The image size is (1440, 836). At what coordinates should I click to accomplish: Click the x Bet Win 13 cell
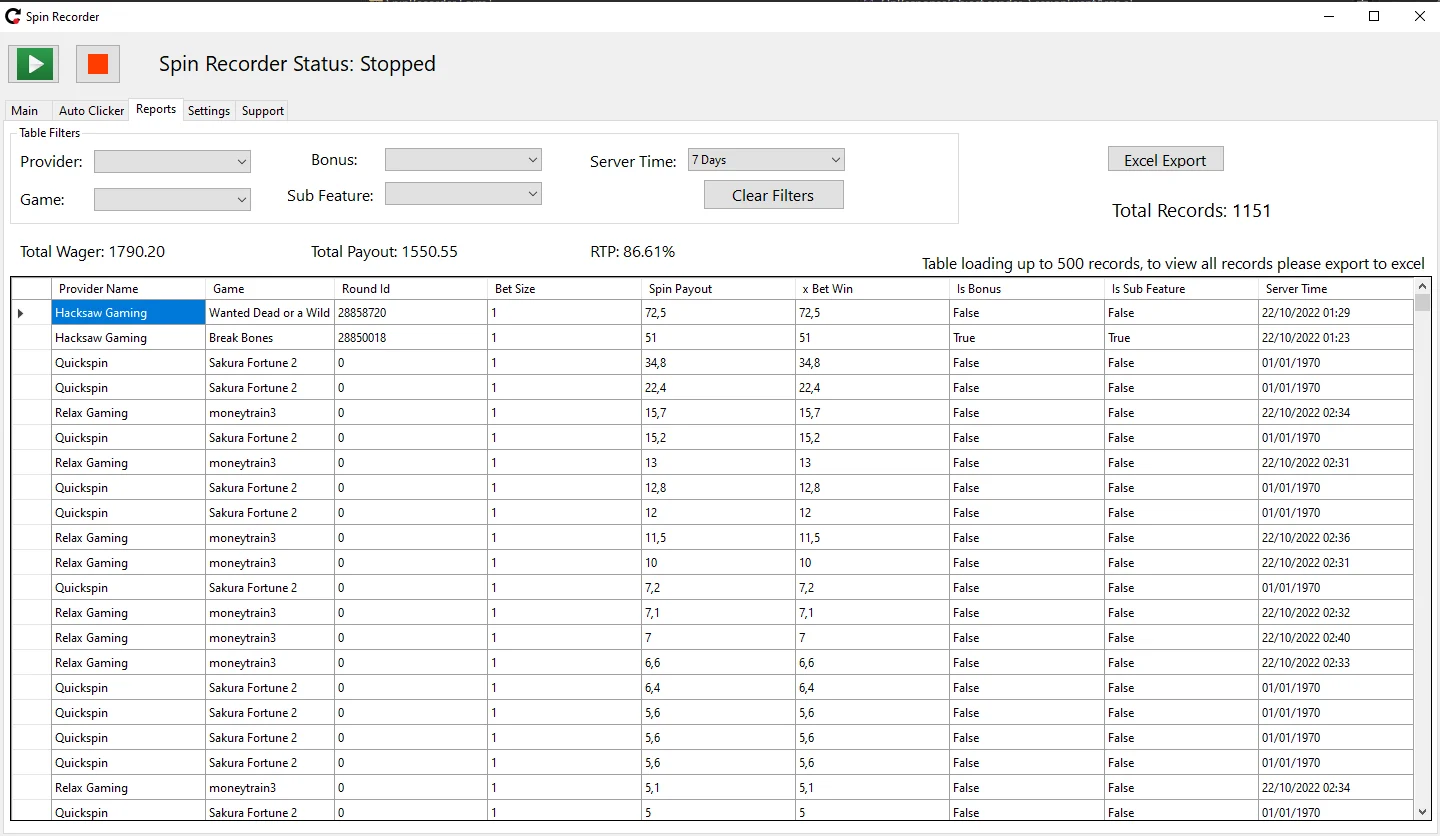(872, 463)
